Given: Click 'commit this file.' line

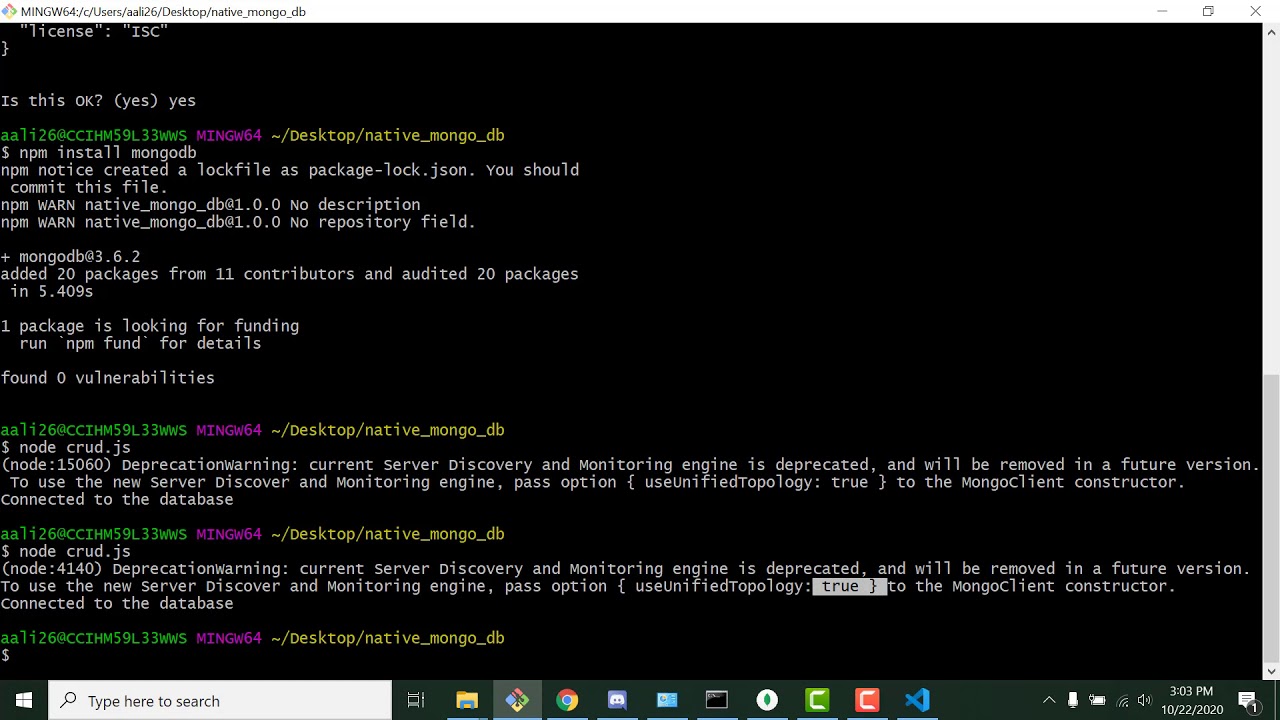Looking at the screenshot, I should pyautogui.click(x=89, y=188).
